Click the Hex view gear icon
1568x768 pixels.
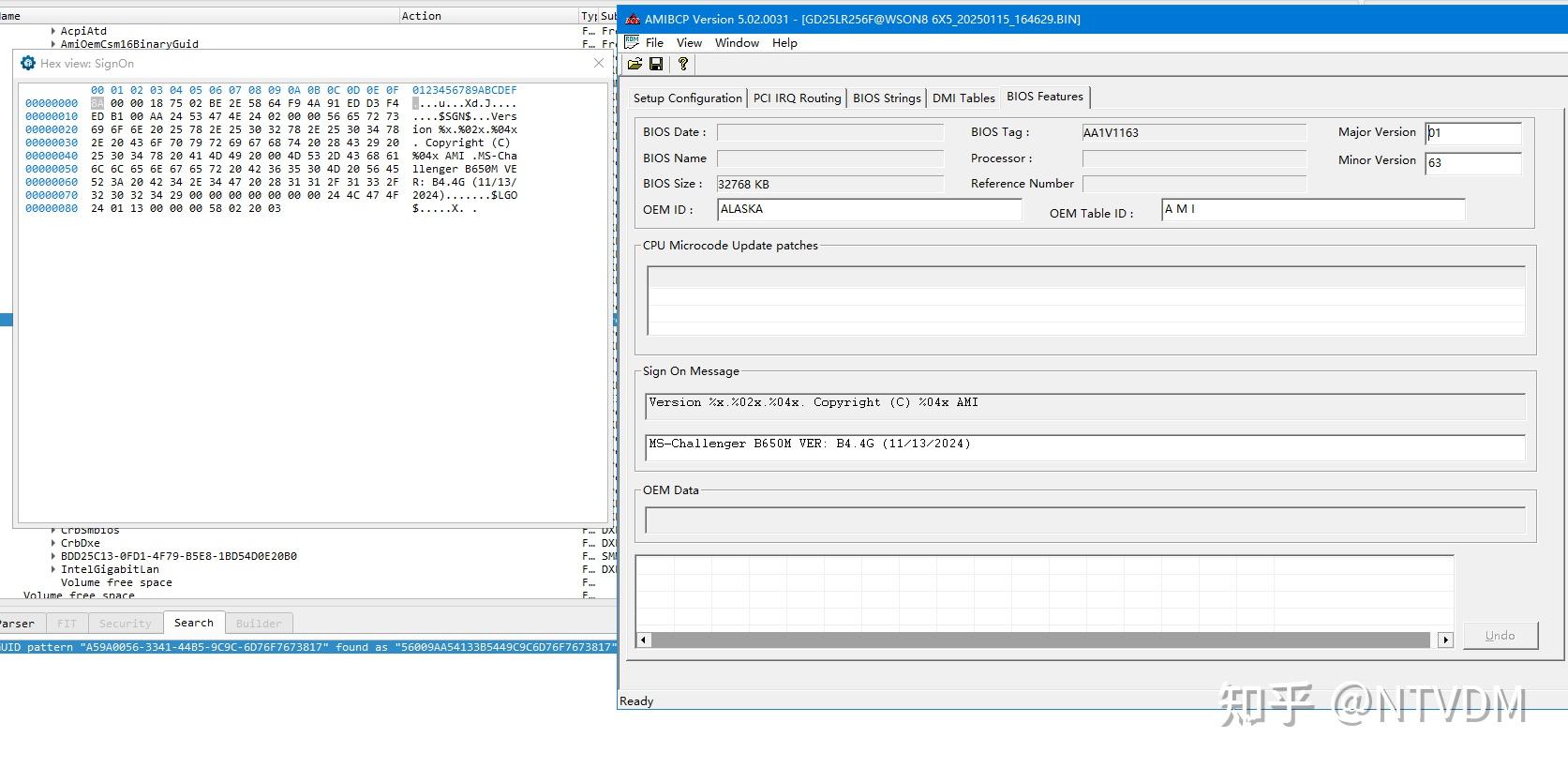coord(28,63)
